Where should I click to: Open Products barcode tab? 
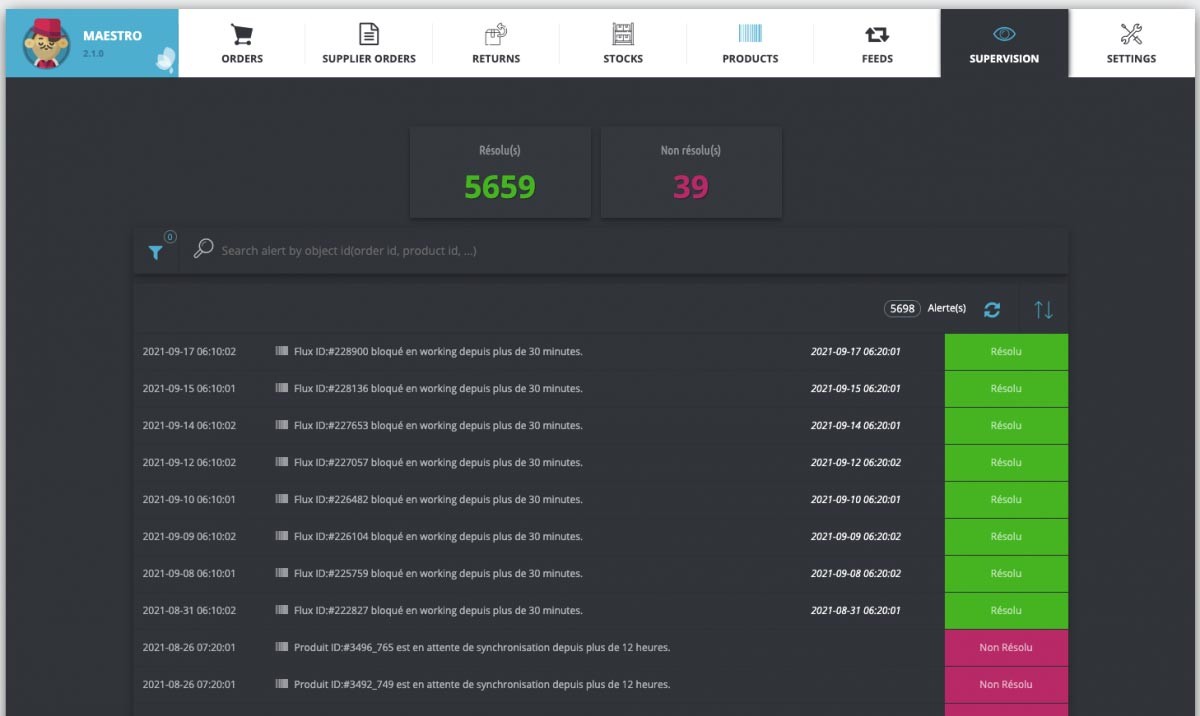click(x=750, y=44)
